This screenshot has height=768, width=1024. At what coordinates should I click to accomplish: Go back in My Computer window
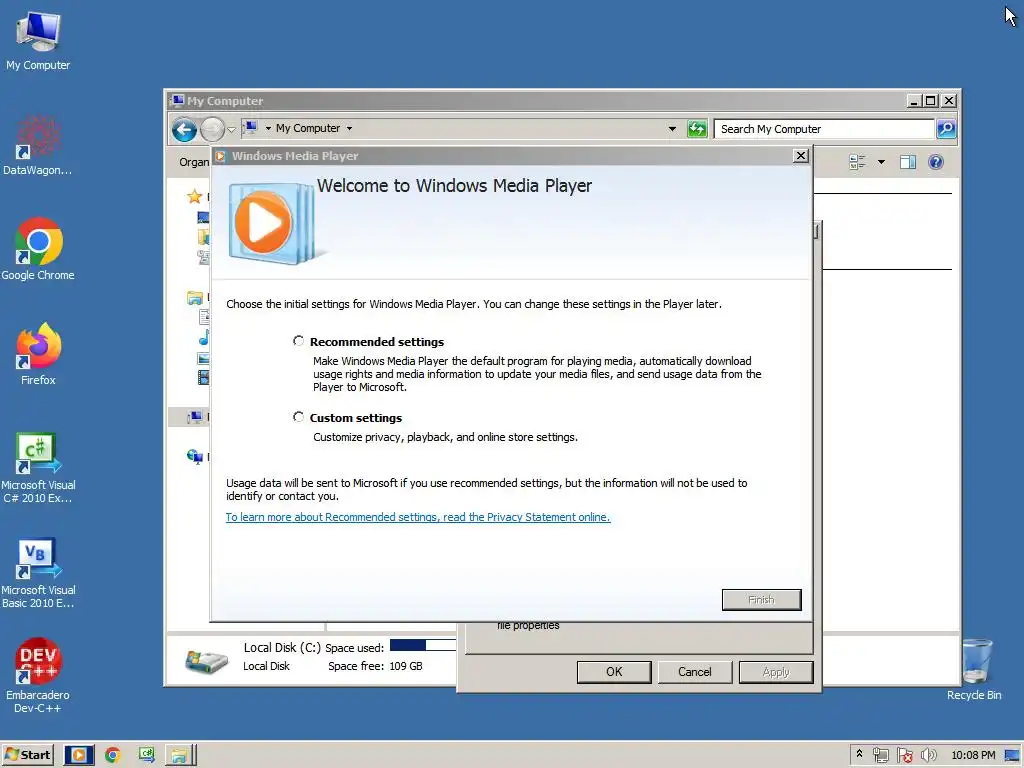[185, 129]
